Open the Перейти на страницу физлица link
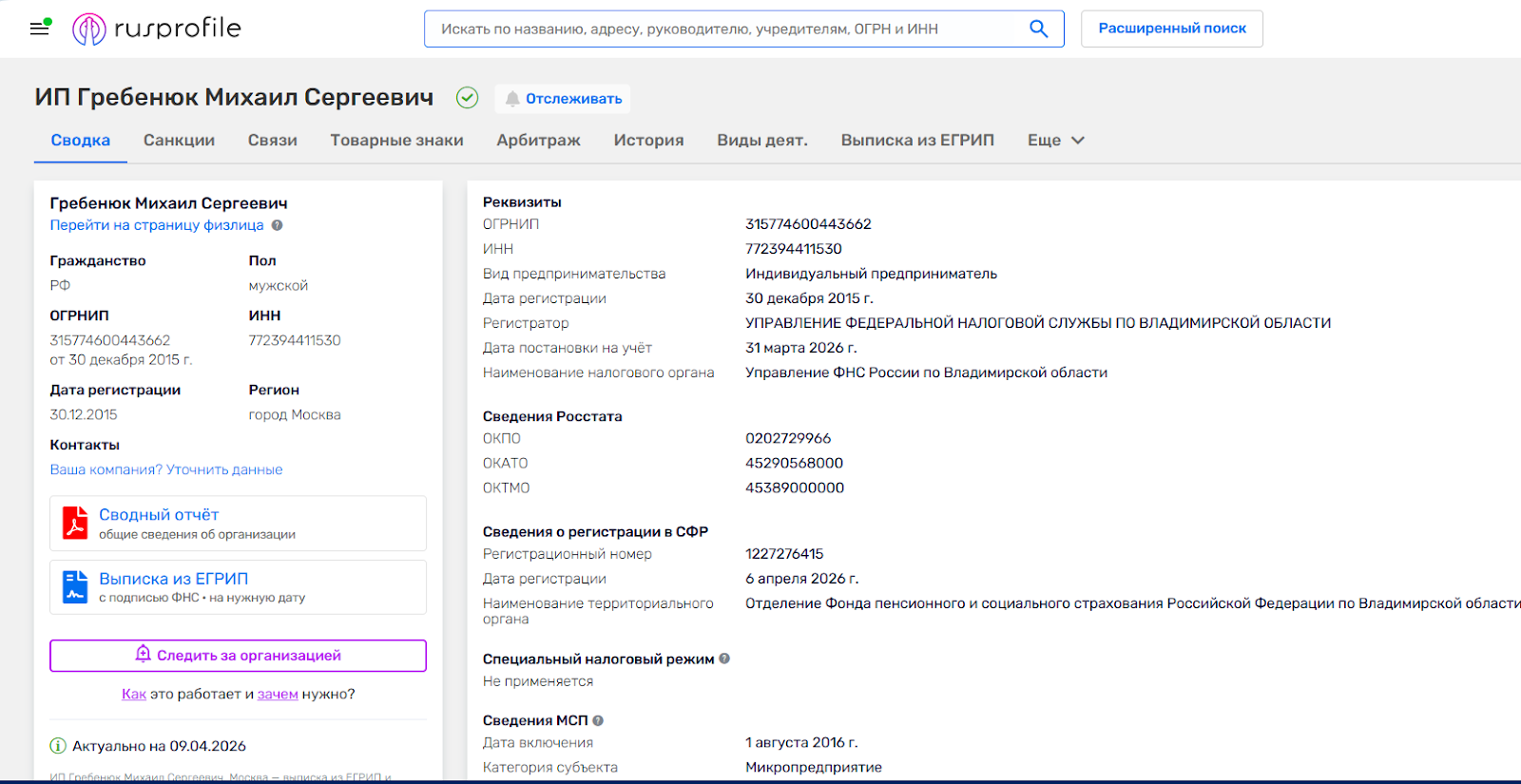This screenshot has height=784, width=1521. [x=157, y=225]
